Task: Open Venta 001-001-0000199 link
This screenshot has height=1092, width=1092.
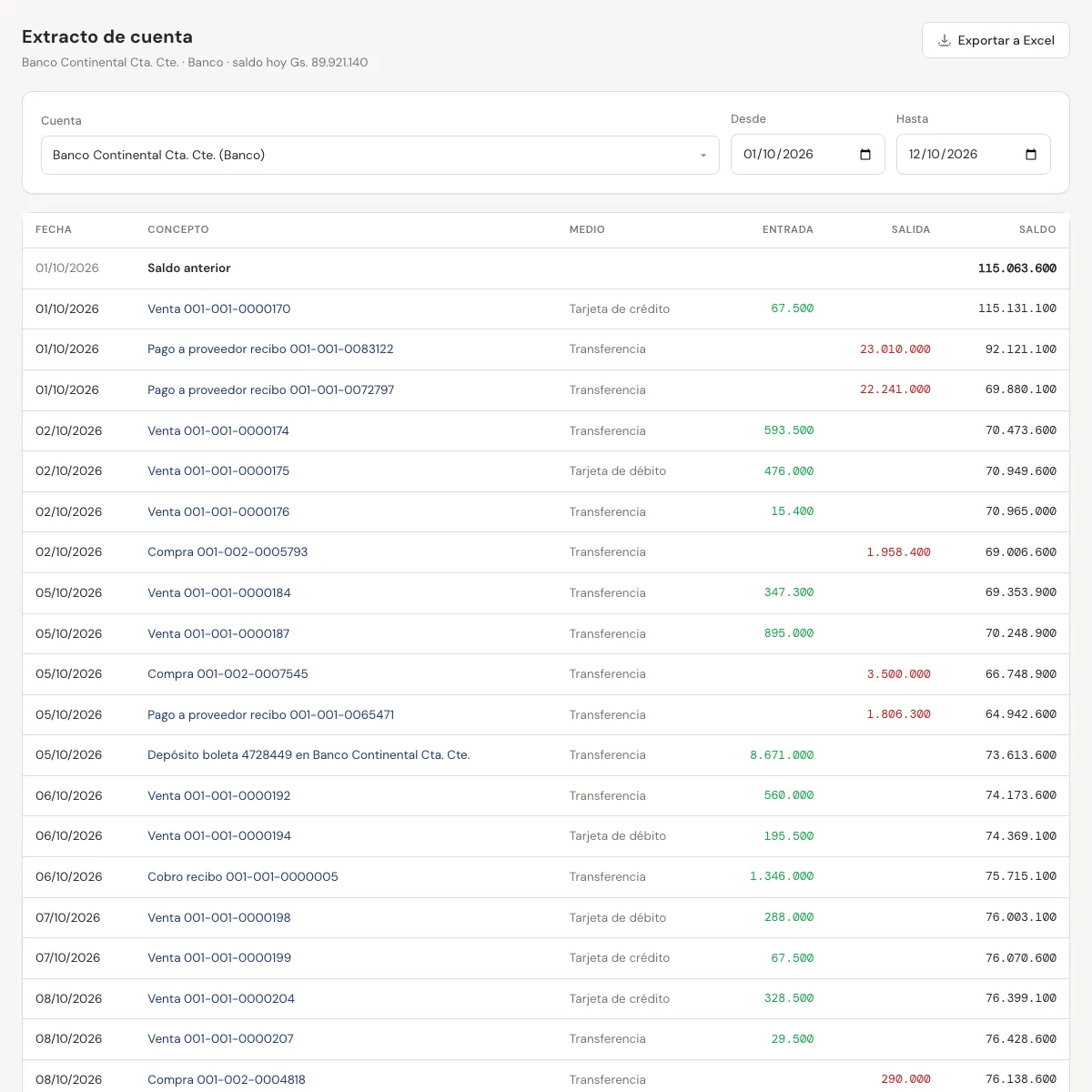Action: [x=219, y=958]
